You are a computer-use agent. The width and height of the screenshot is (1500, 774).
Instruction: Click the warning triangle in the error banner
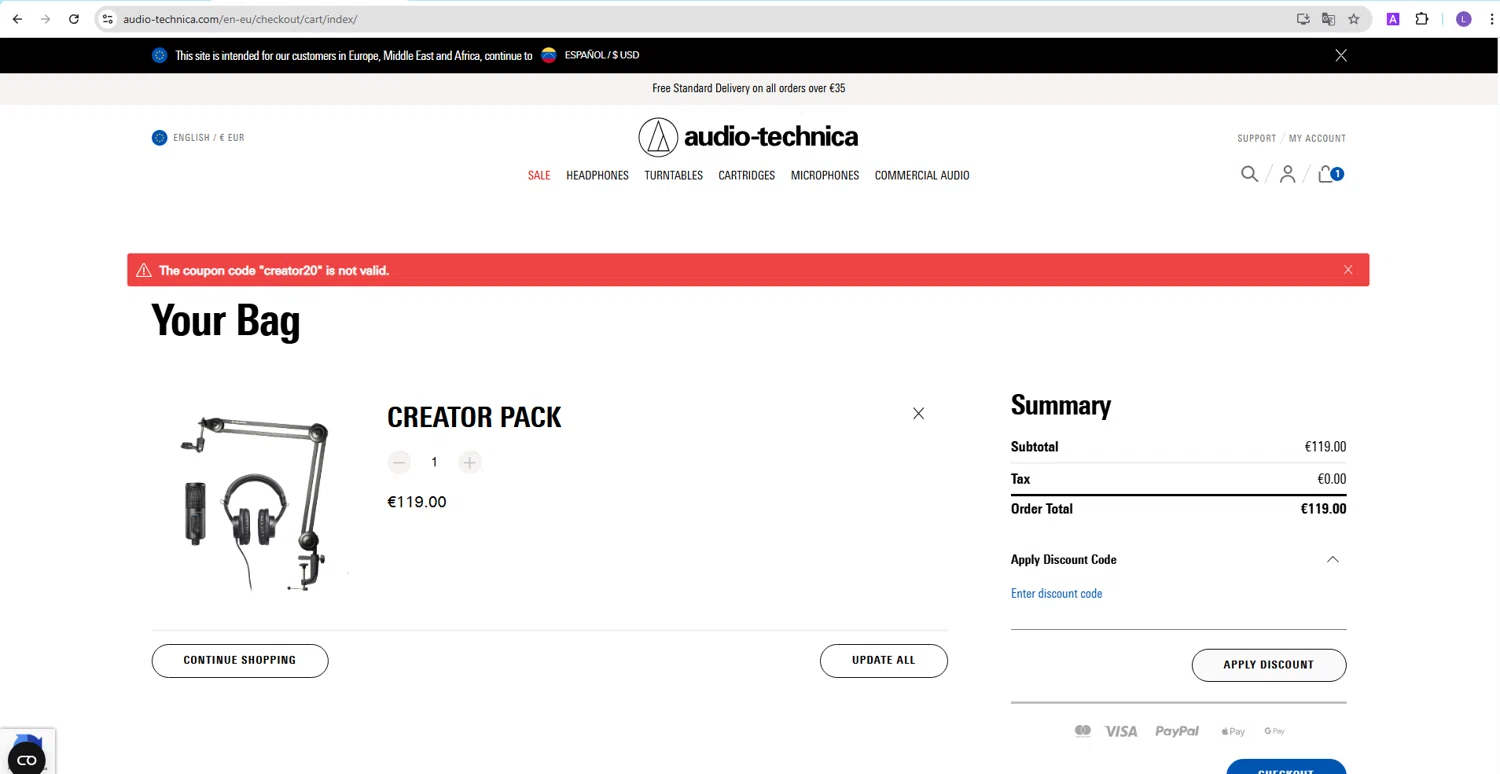tap(144, 270)
